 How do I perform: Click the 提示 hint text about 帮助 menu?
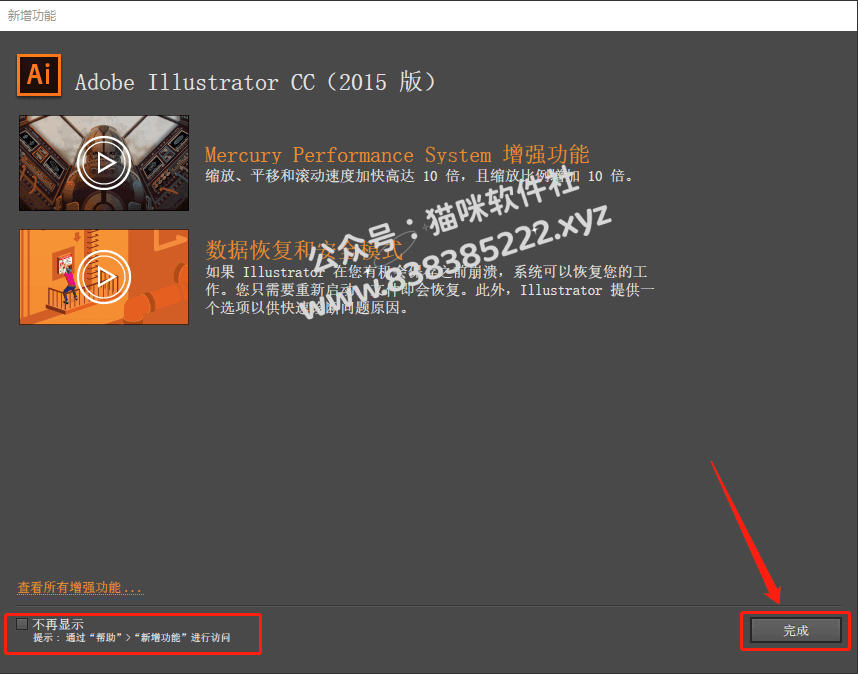(132, 638)
